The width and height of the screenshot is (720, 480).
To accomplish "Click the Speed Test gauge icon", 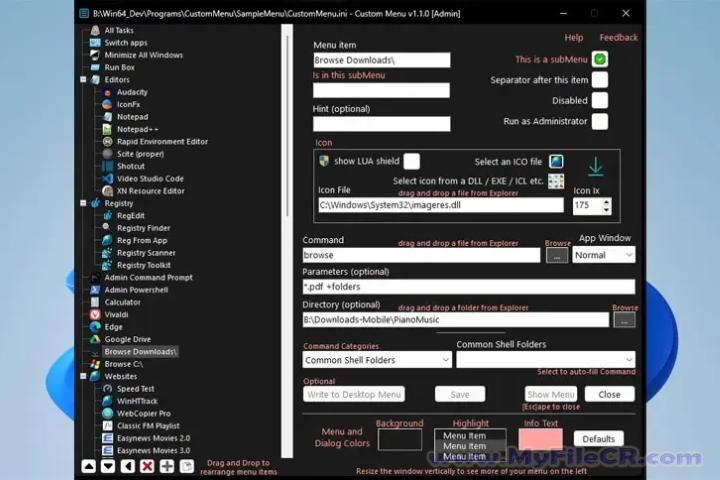I will (x=107, y=389).
